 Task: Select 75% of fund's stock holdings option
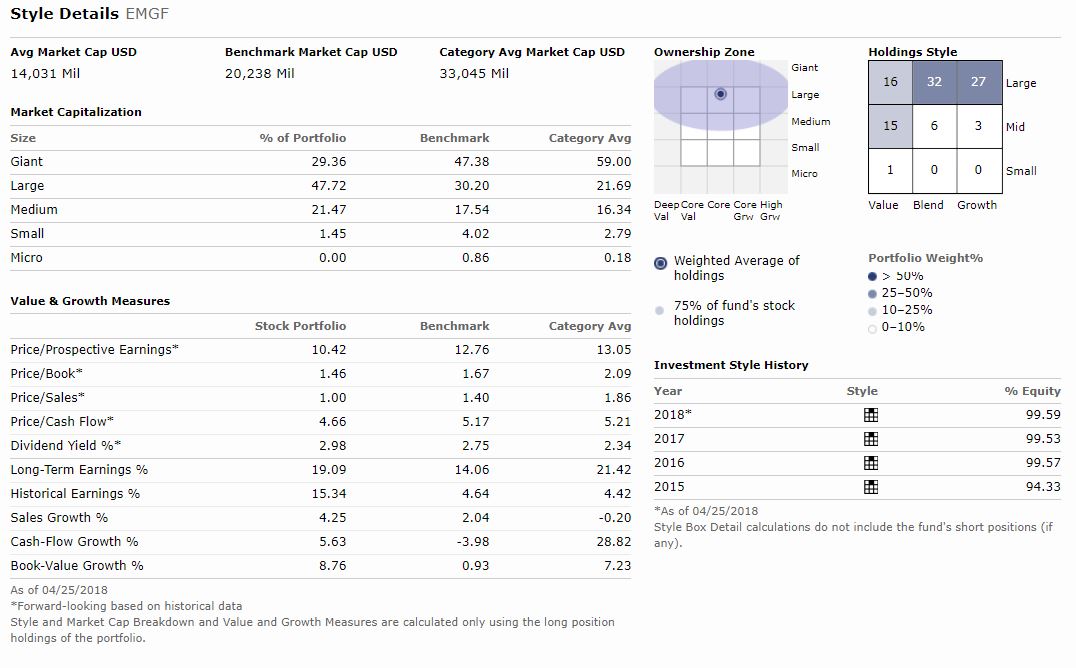pyautogui.click(x=659, y=310)
